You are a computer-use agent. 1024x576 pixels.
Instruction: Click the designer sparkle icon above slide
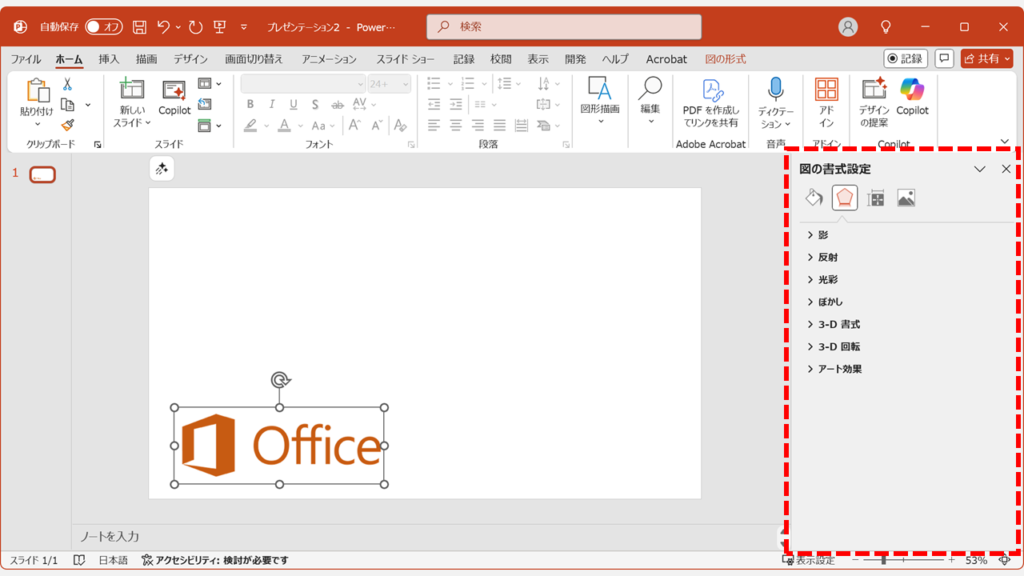161,169
